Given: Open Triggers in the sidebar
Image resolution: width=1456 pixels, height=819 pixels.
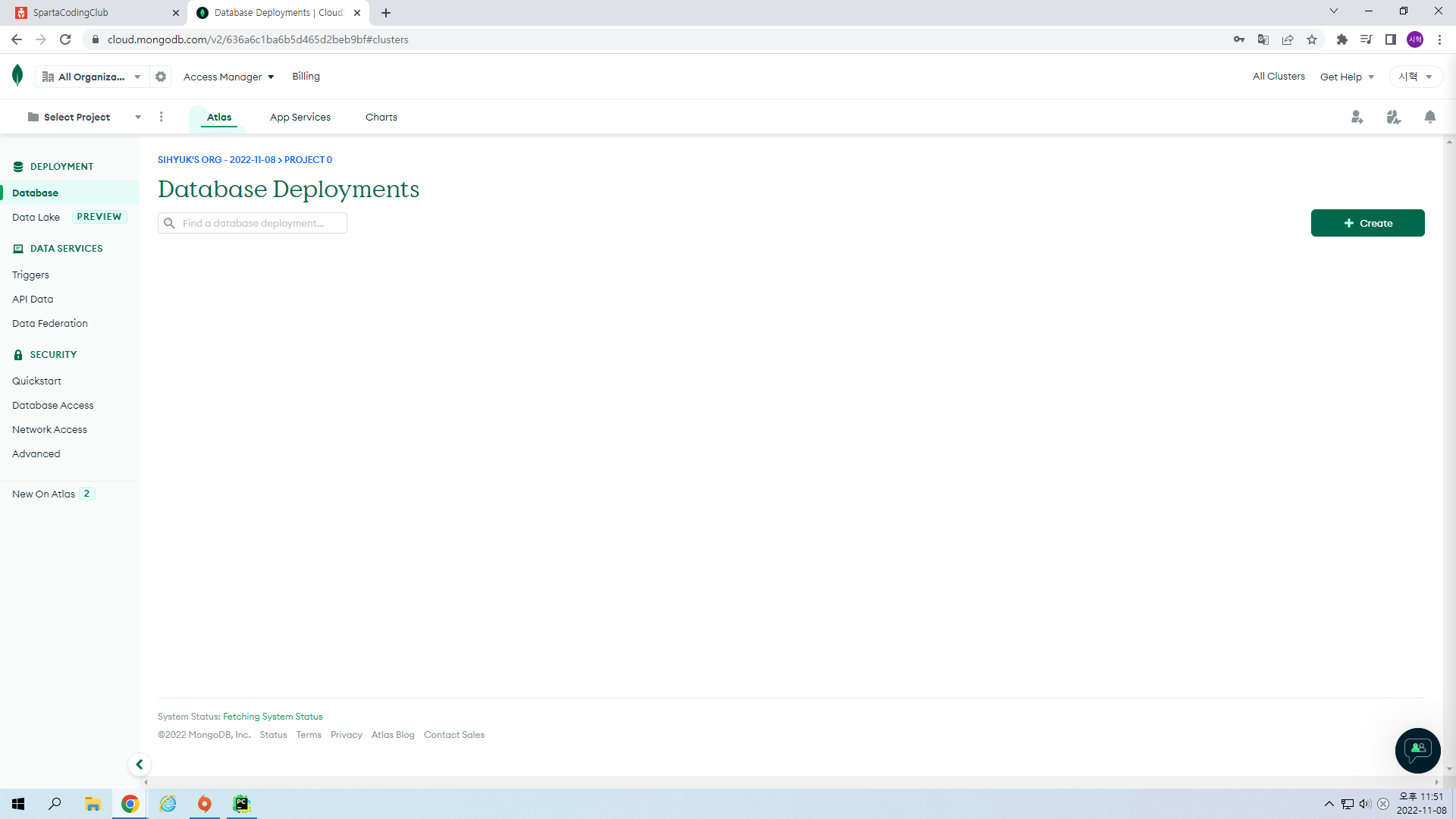Looking at the screenshot, I should point(30,275).
